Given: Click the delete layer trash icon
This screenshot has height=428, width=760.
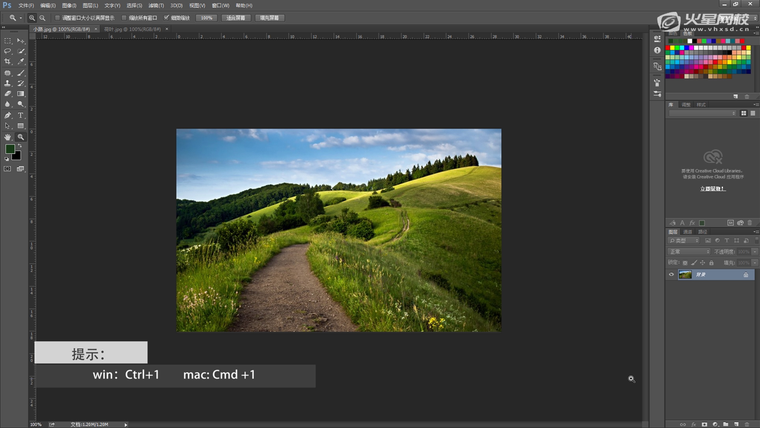Looking at the screenshot, I should pos(748,423).
